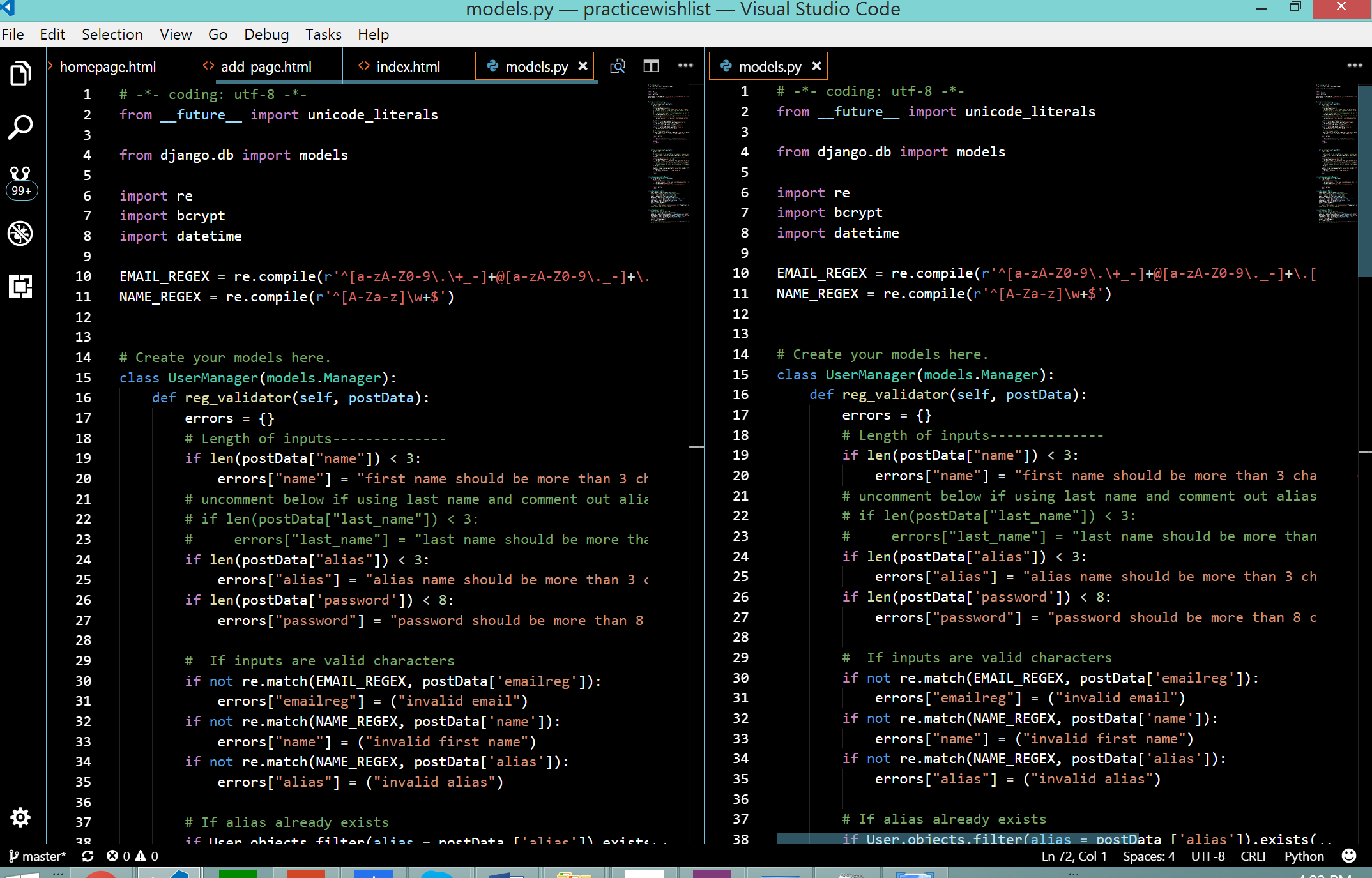Click UTF-8 encoding selector

[1208, 856]
